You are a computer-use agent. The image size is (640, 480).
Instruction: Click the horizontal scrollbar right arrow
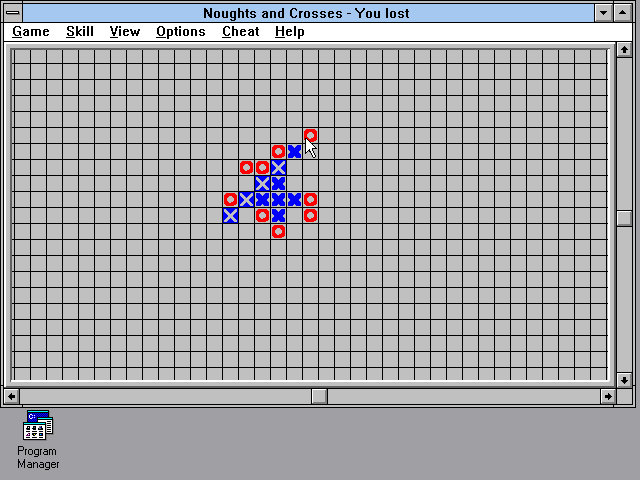607,396
